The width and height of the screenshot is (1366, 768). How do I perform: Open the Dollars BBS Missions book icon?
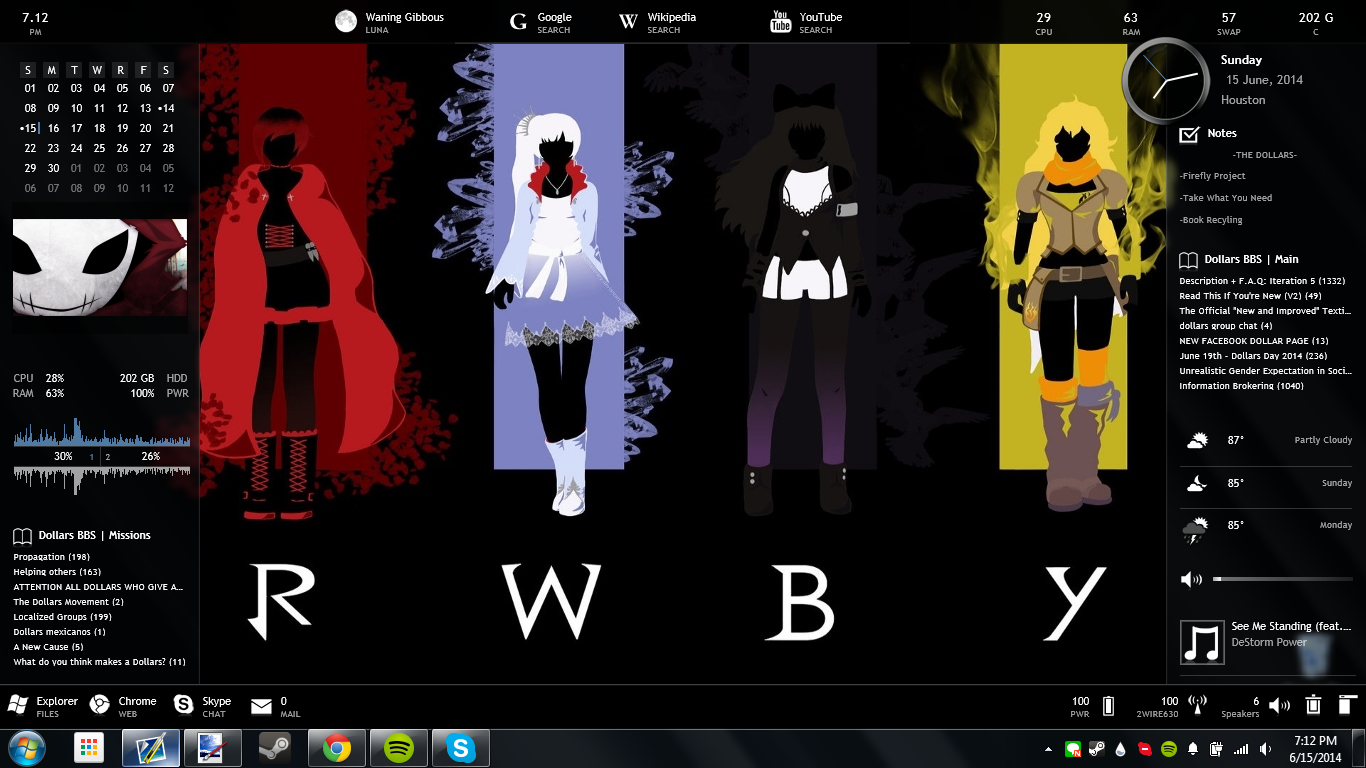pyautogui.click(x=22, y=536)
